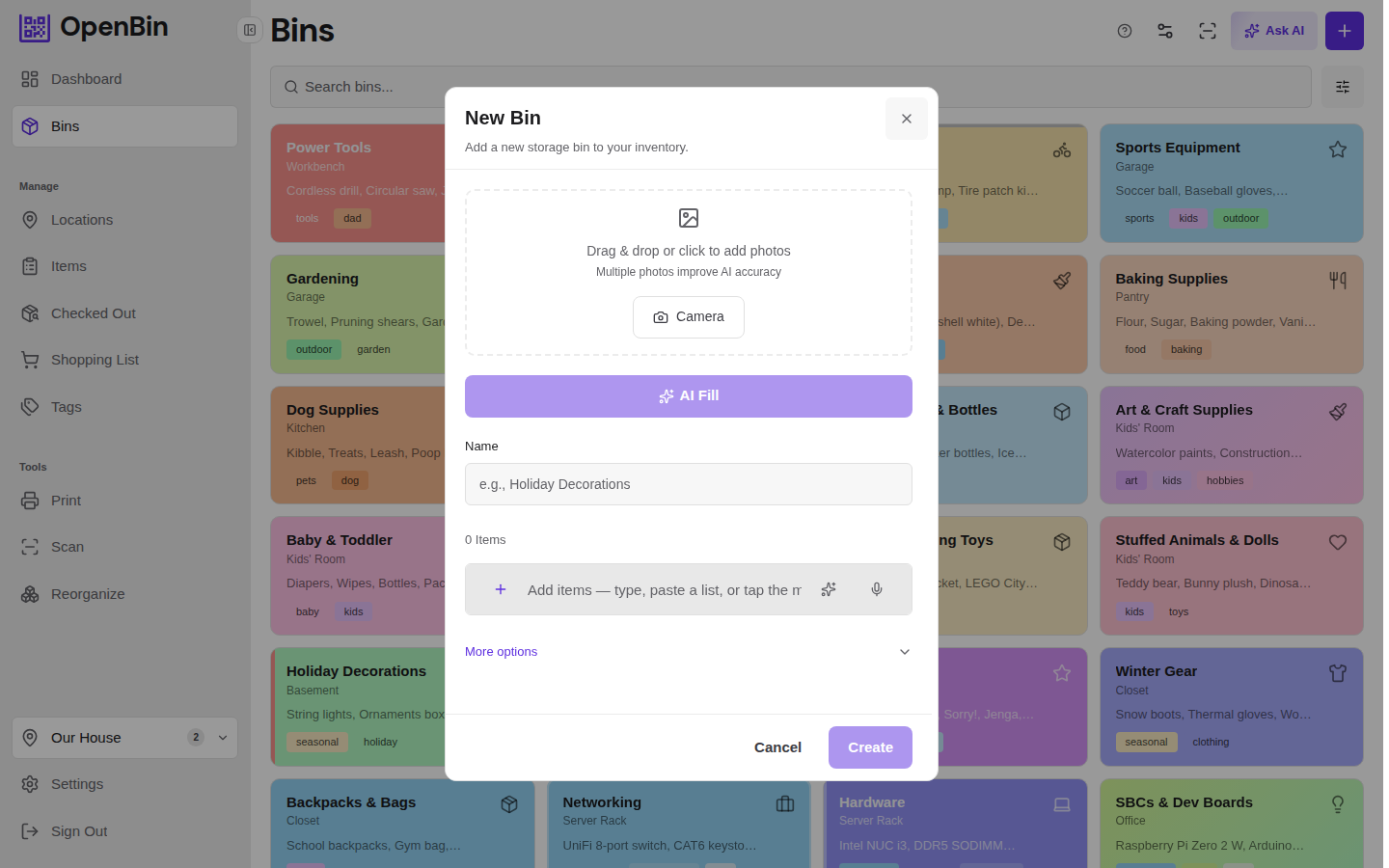Click the seasonal tag on Winter Gear
The image size is (1389, 868).
pos(1146,743)
